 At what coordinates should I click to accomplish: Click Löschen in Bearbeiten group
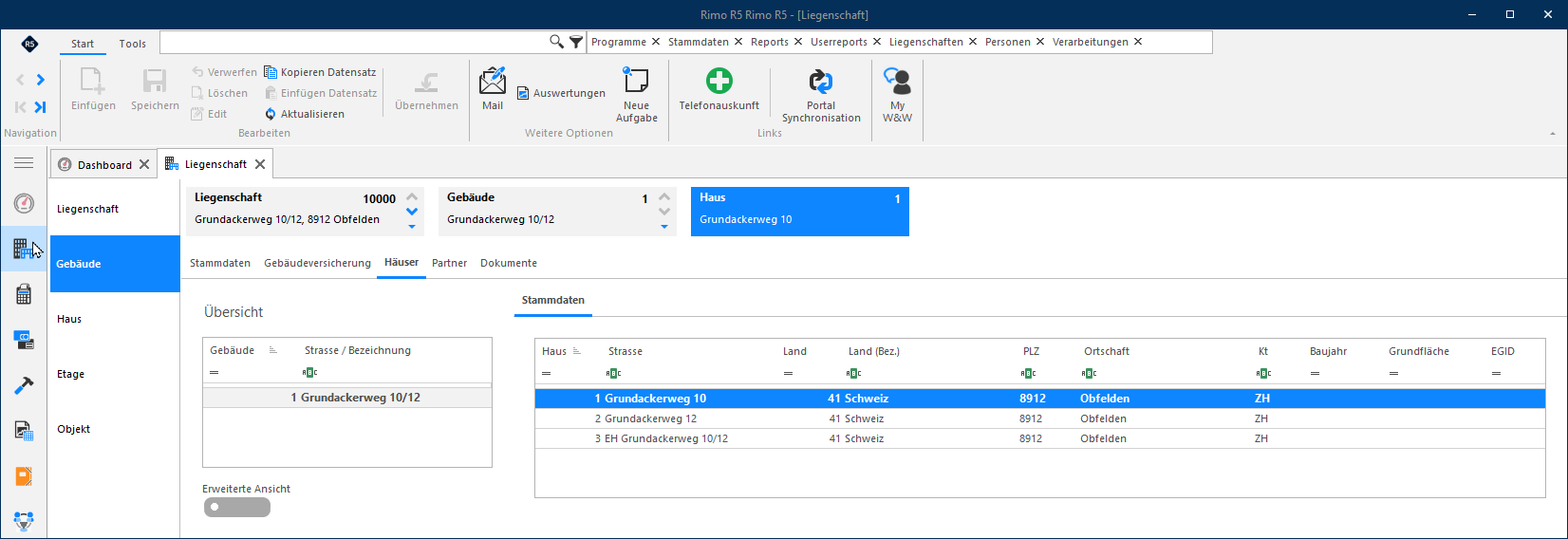(x=219, y=93)
